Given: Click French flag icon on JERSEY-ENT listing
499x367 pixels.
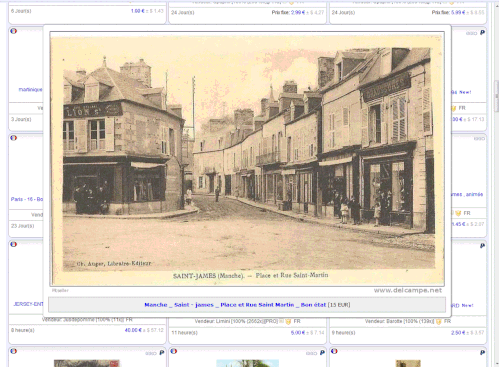Looking at the screenshot, I should click(x=13, y=244).
